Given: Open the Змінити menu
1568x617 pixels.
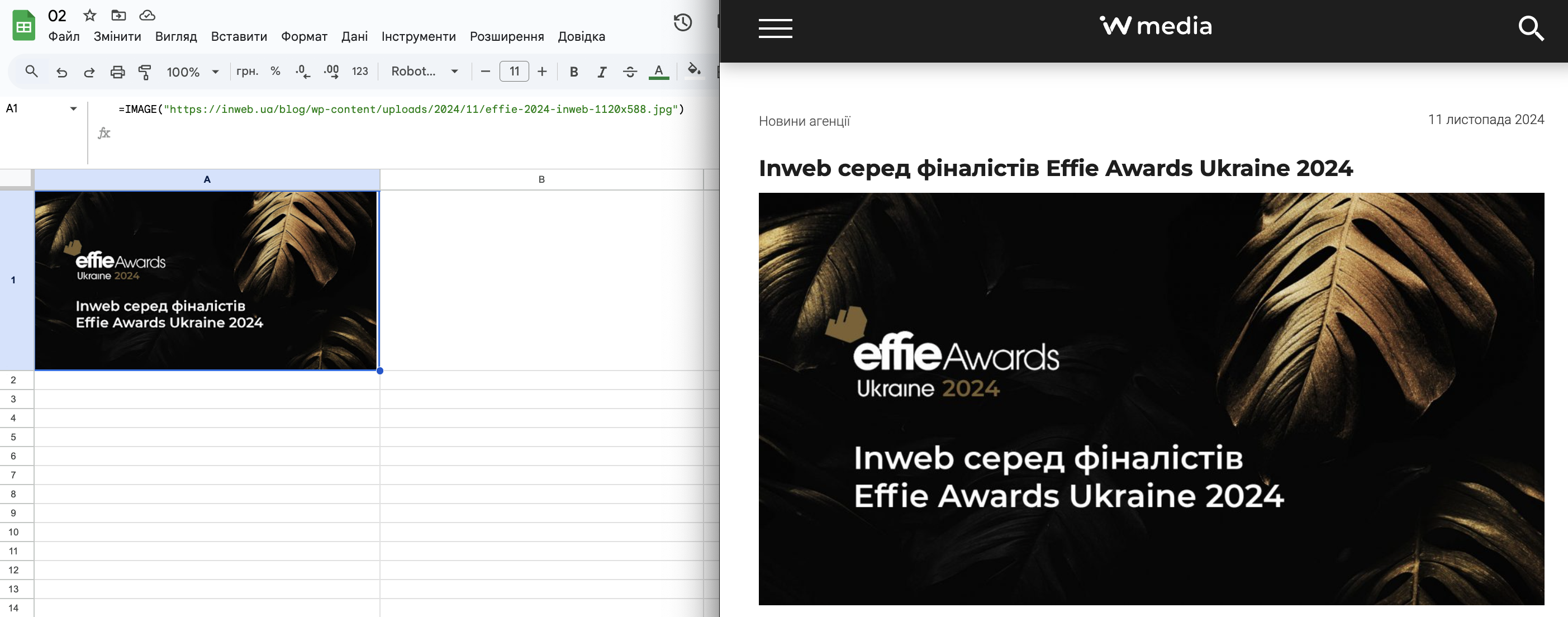Looking at the screenshot, I should tap(117, 36).
